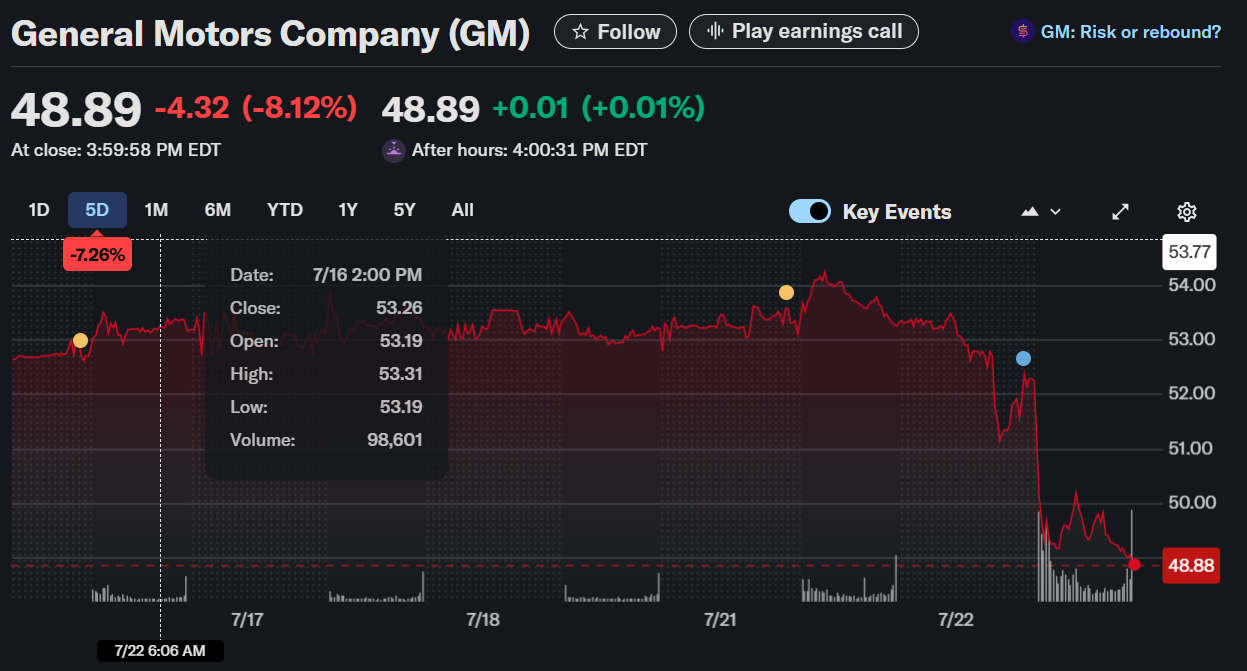Screen dimensions: 1247x671
Task: Click the yellow key event marker on 7/21
Action: (786, 293)
